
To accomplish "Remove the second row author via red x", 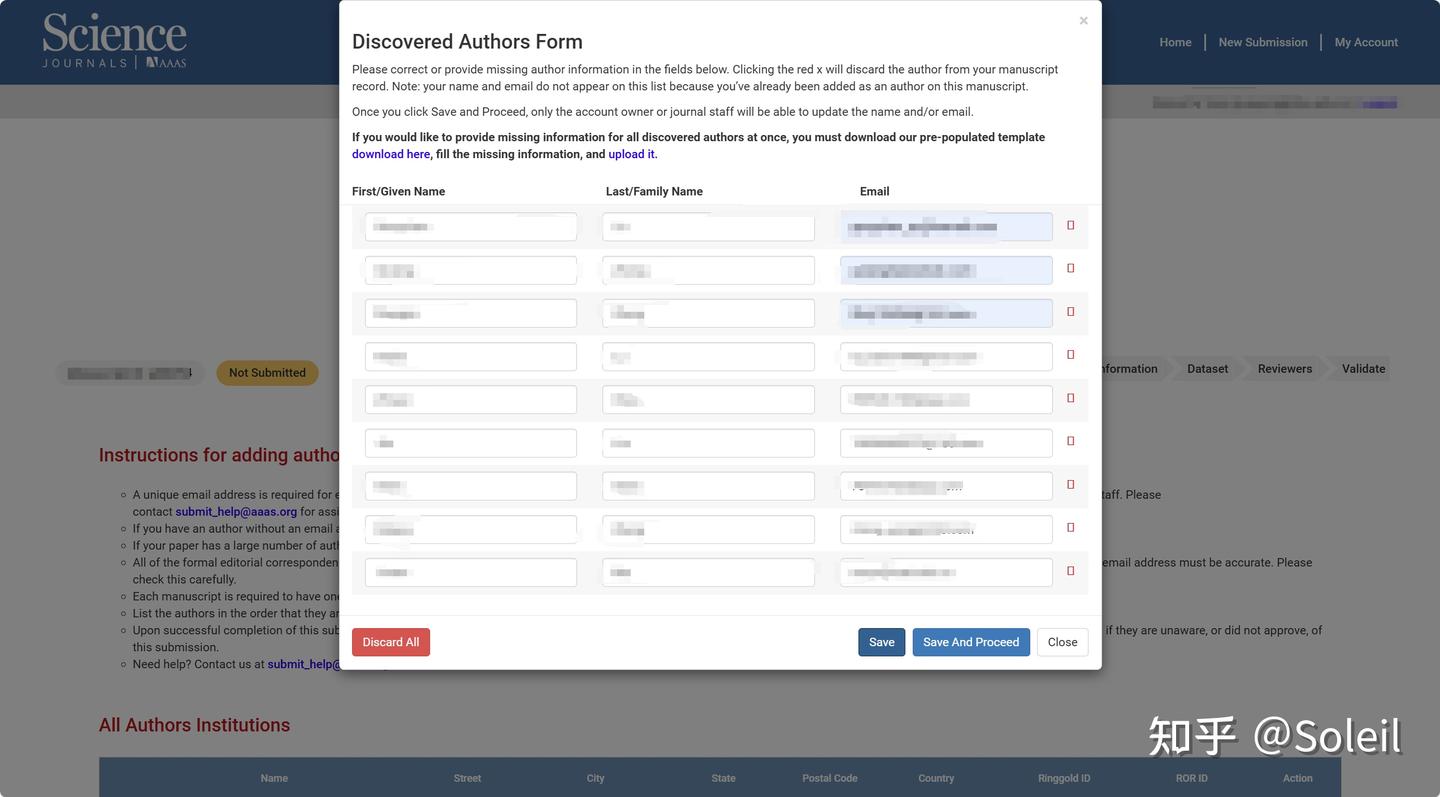I will [1071, 268].
